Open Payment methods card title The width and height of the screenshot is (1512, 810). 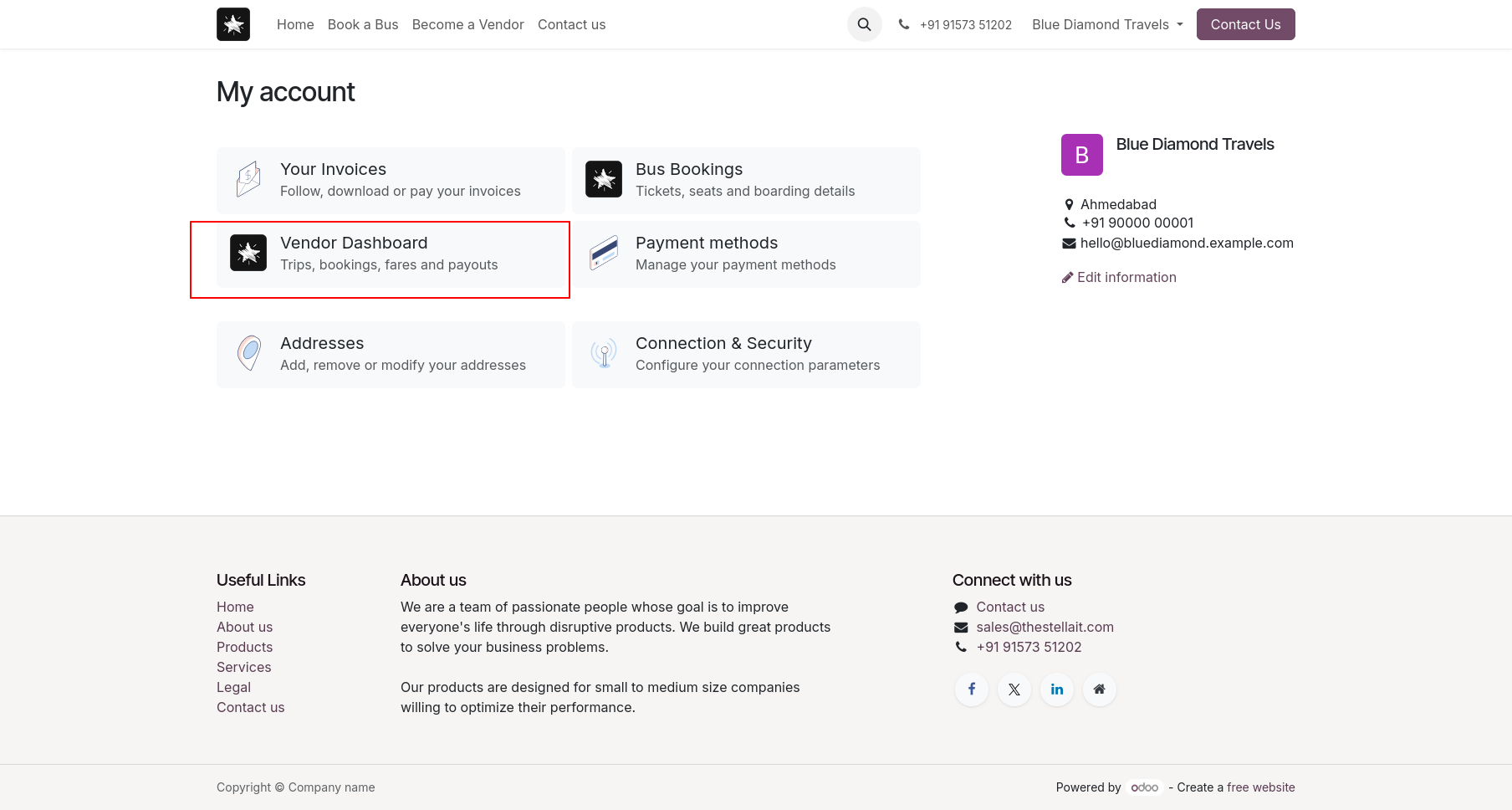pyautogui.click(x=707, y=243)
